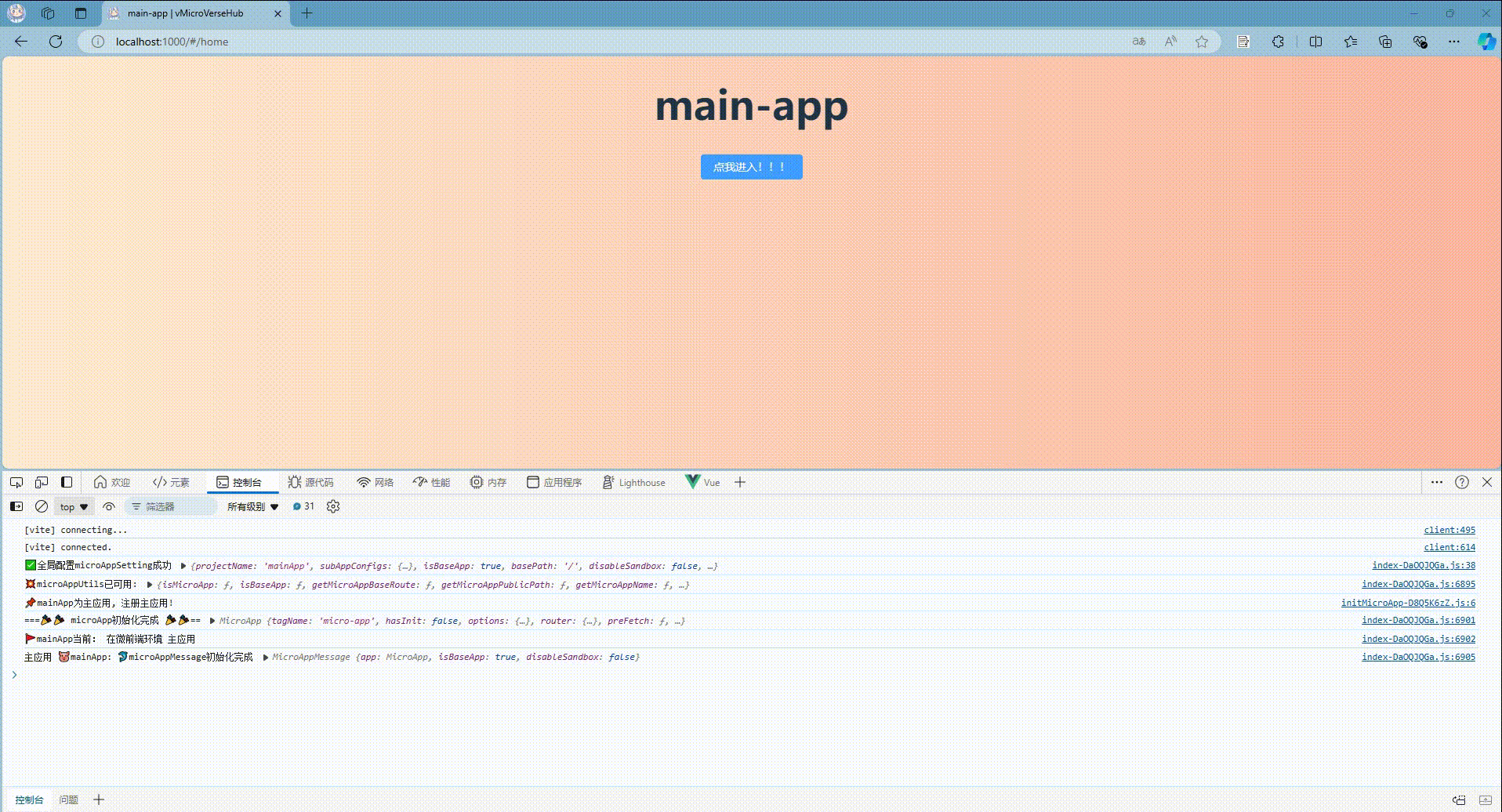Image resolution: width=1502 pixels, height=812 pixels.
Task: Switch to the 应用程序 (Application) tab
Action: [554, 482]
